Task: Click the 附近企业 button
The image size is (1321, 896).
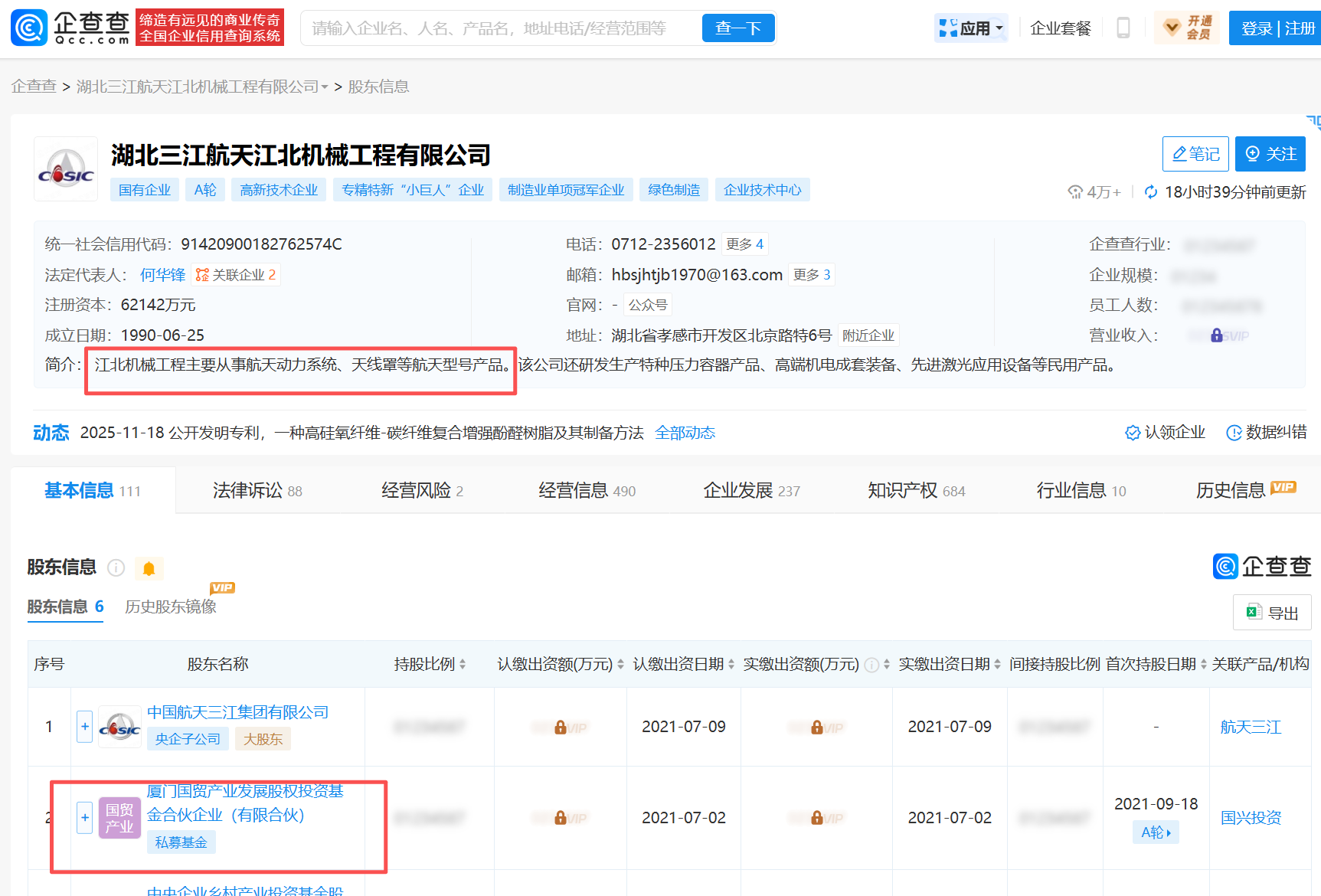Action: (x=868, y=335)
